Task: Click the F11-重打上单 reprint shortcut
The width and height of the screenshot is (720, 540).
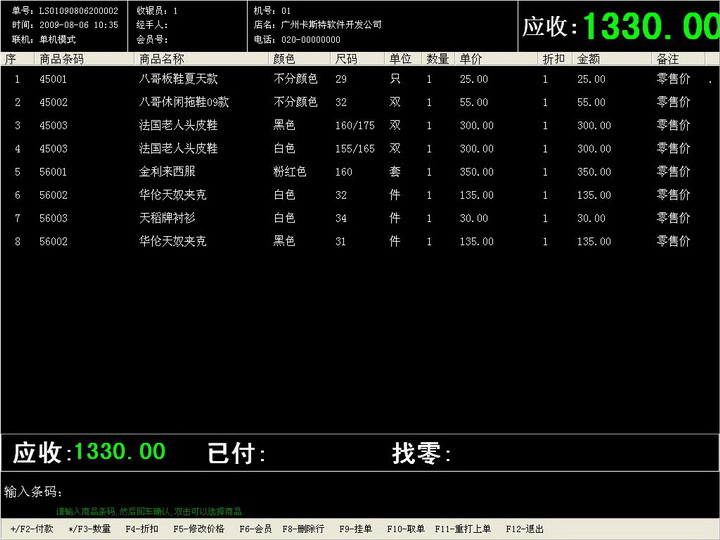Action: point(463,529)
